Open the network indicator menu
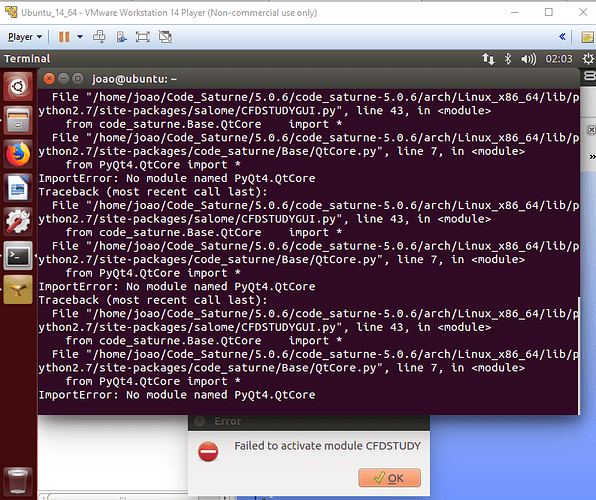596x500 pixels. pos(488,59)
